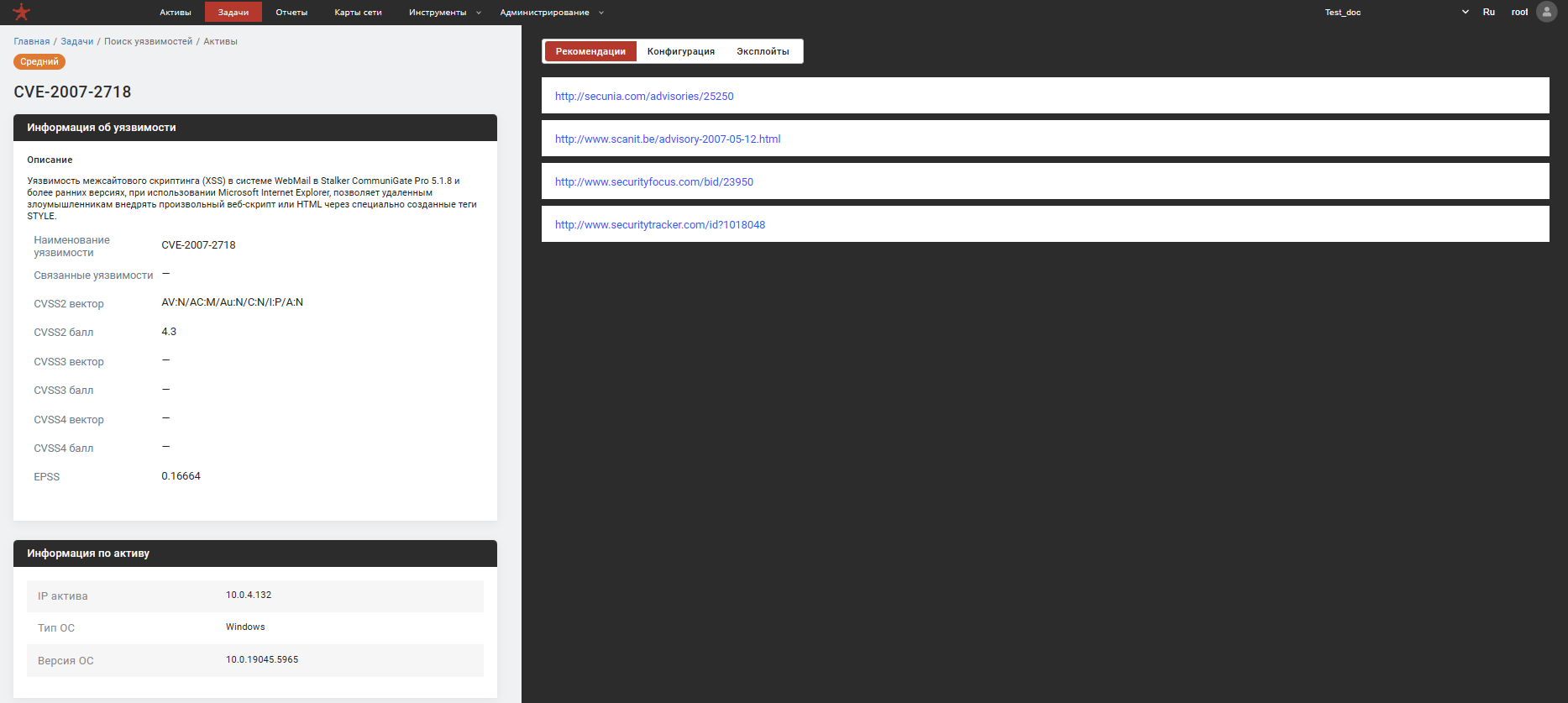The height and width of the screenshot is (703, 1568).
Task: Open the user avatar profile icon
Action: 1546,12
